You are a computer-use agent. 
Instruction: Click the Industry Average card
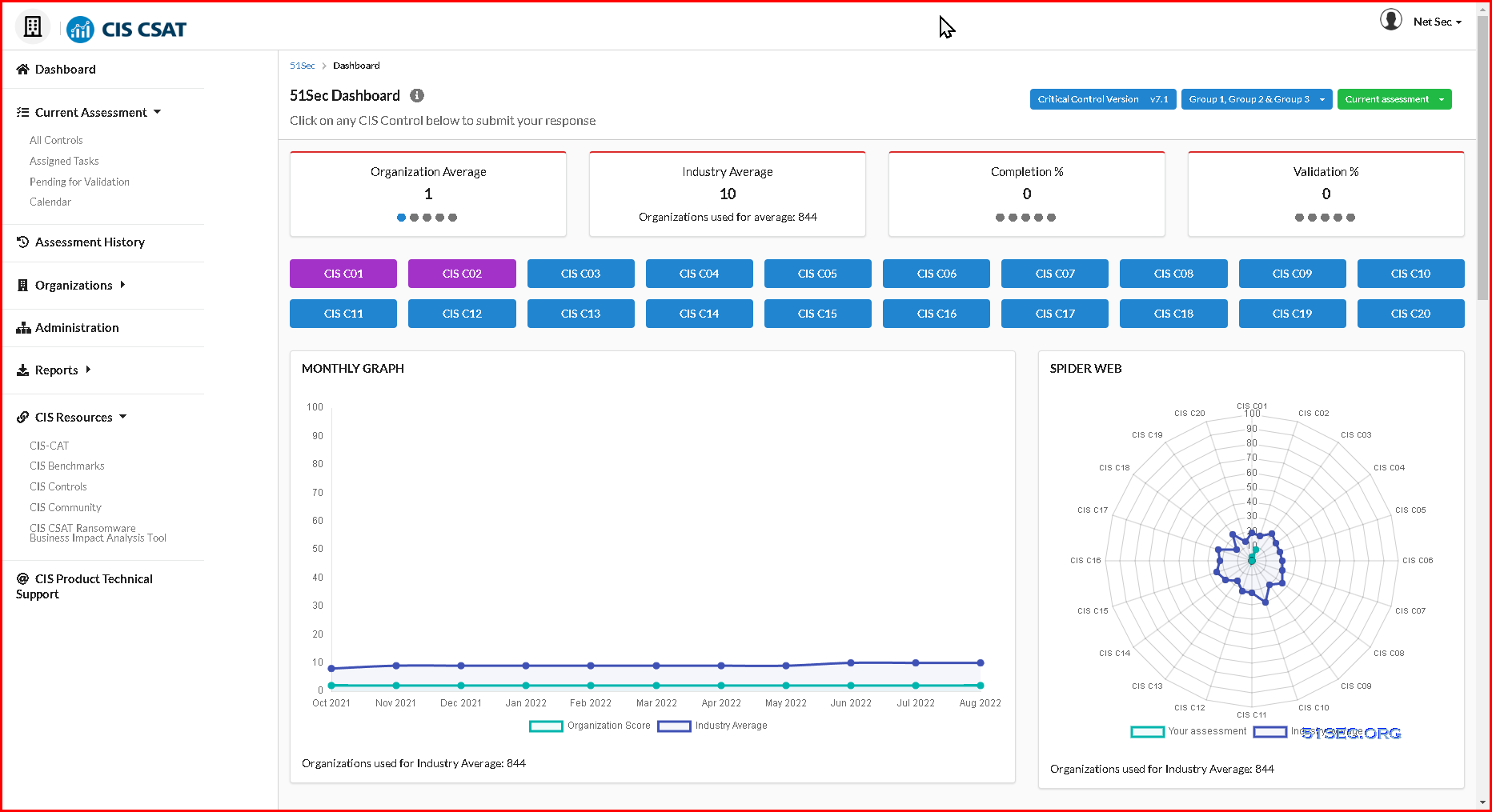[x=728, y=194]
